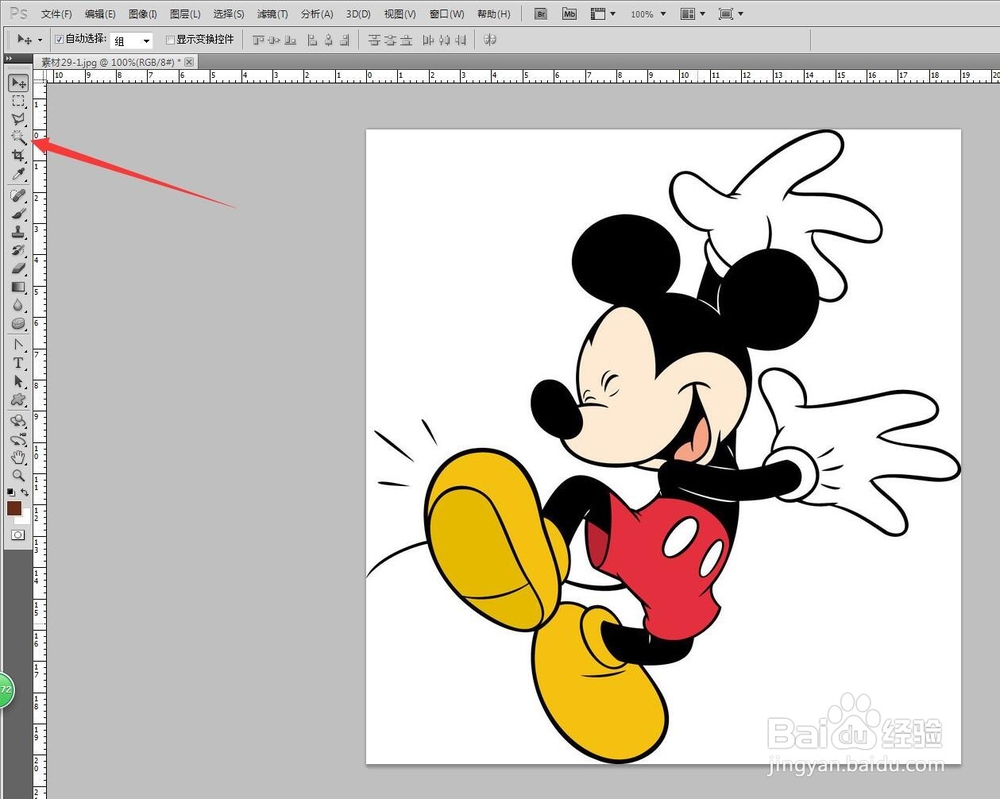
Task: Open the brown foreground color swatch
Action: 14,508
